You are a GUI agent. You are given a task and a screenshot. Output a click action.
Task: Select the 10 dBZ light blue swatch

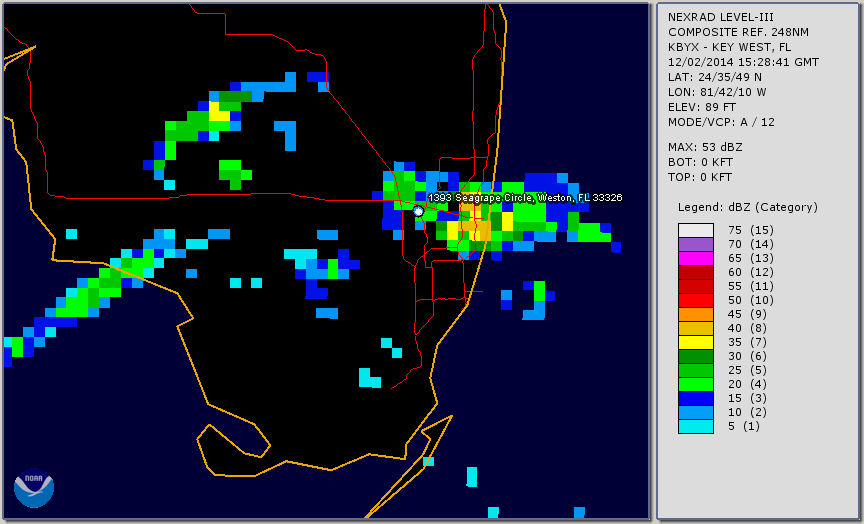click(x=695, y=413)
